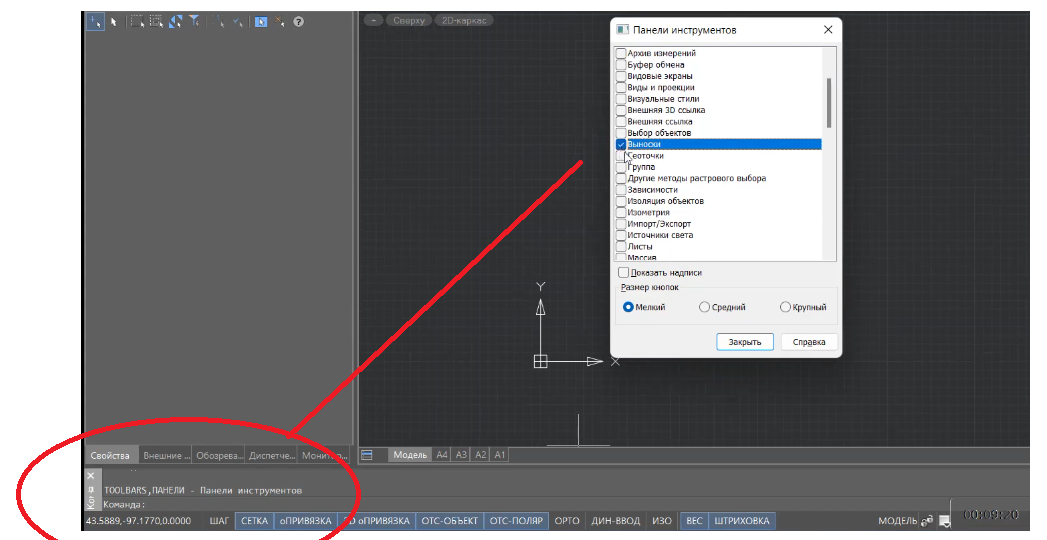Check Другие методы растрового выбора
1047x540 pixels.
(621, 178)
